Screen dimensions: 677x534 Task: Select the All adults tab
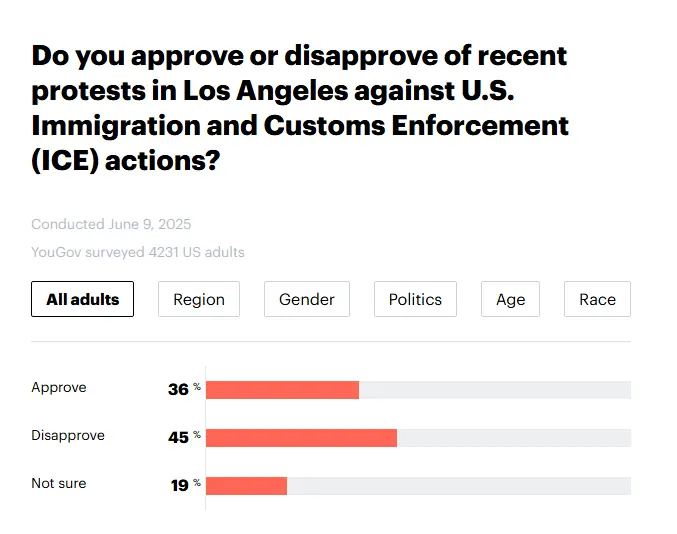pos(82,299)
